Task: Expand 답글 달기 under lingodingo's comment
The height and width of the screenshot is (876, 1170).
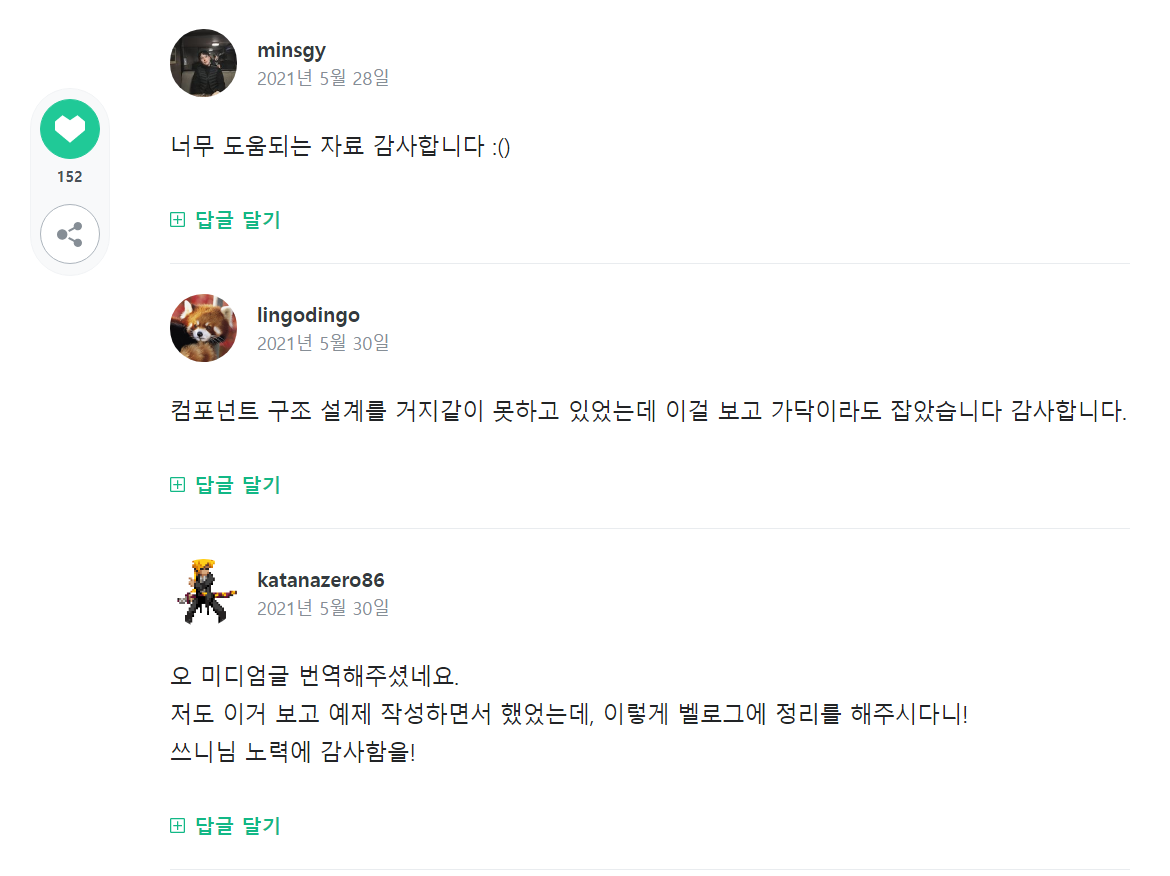Action: click(x=238, y=485)
